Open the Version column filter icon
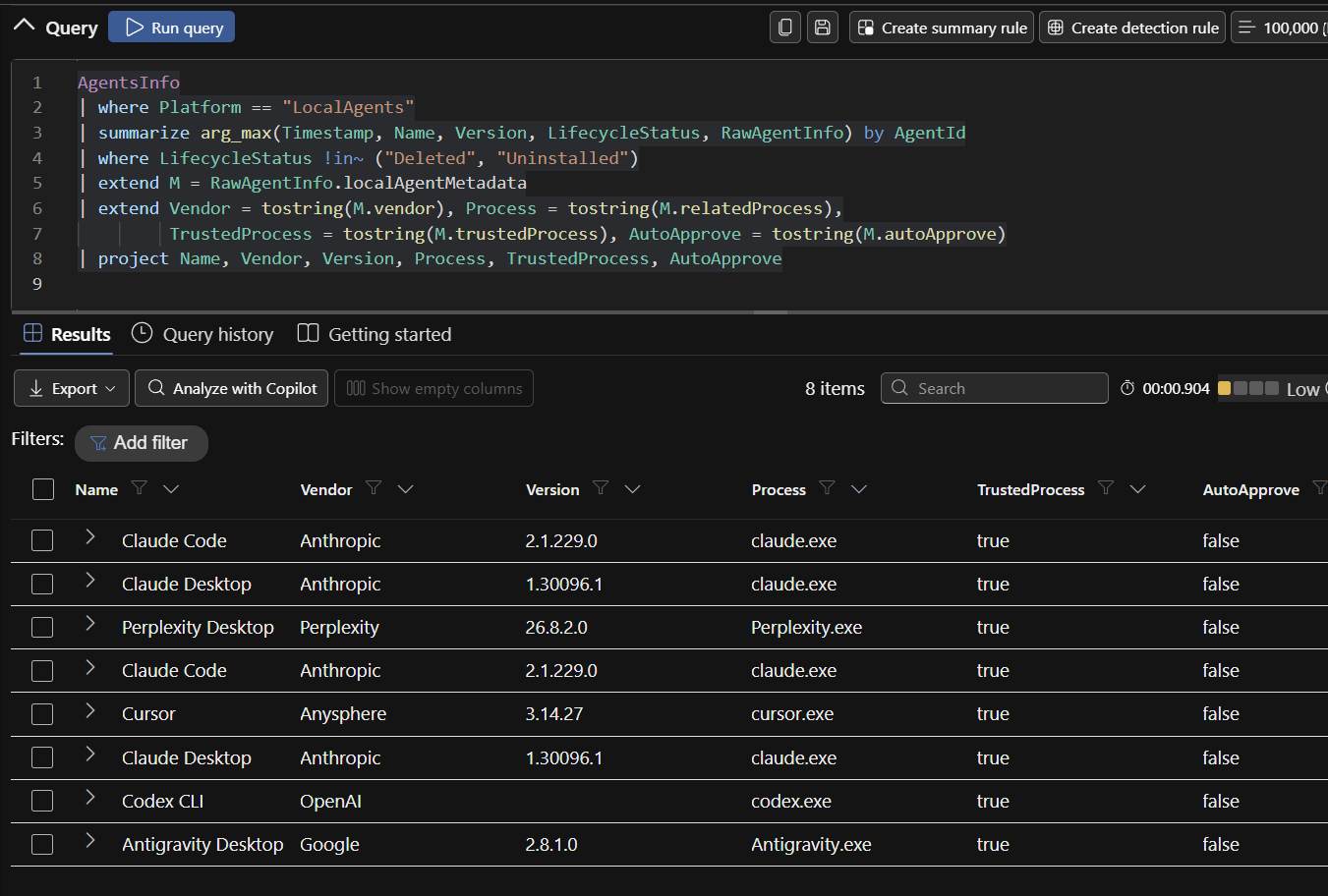This screenshot has width=1328, height=896. [601, 488]
